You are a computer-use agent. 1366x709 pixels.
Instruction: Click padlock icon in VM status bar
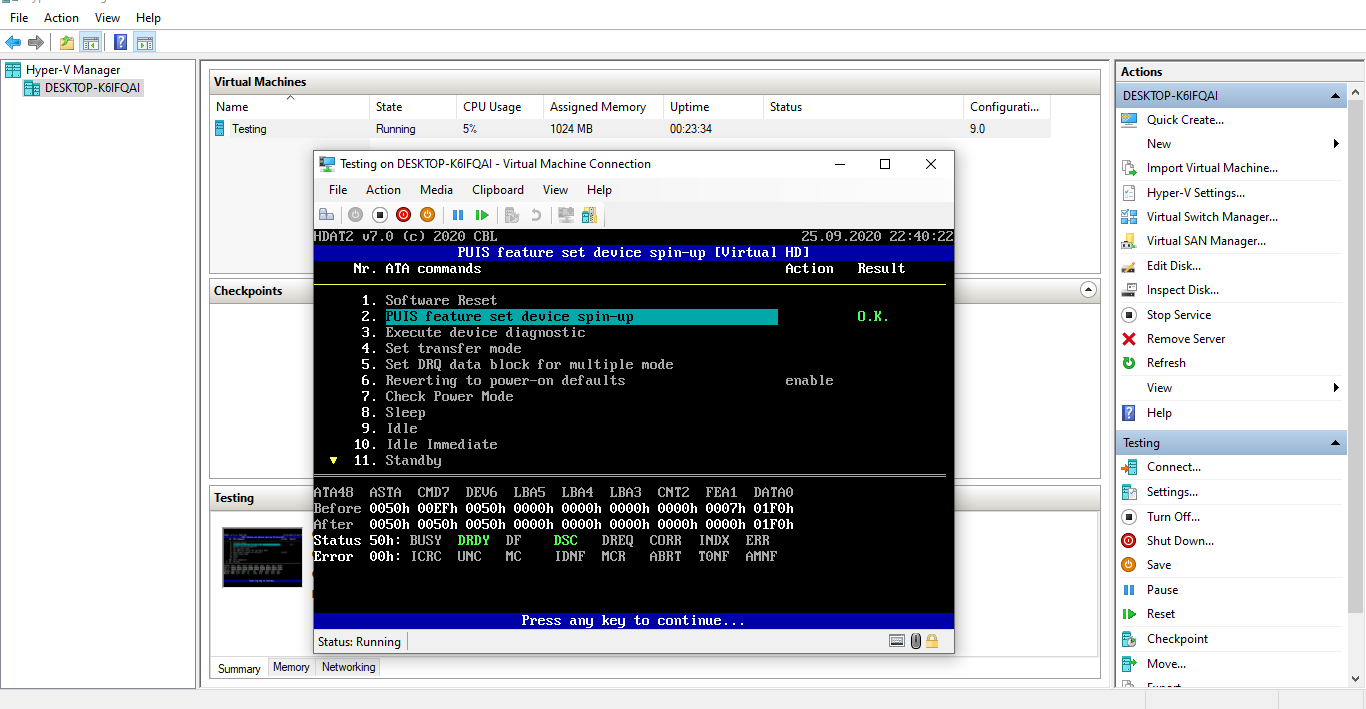[x=932, y=641]
